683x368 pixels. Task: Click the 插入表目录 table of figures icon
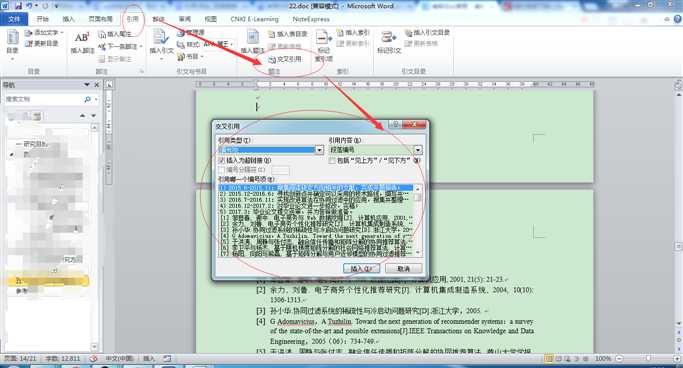(271, 34)
